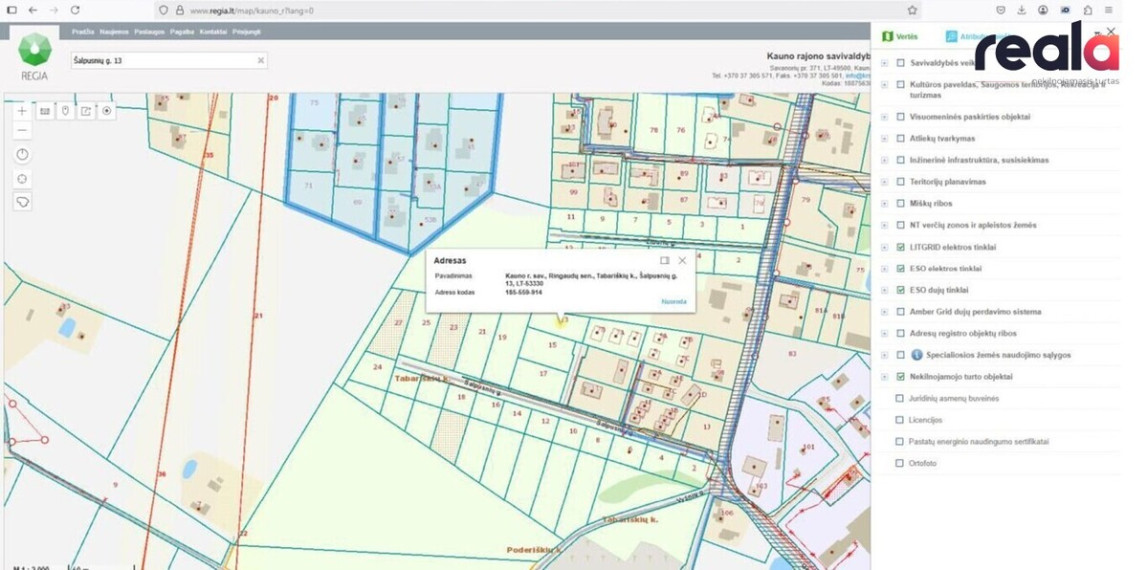Enable the Amber Grid dujų perdavimo sistema layer

(x=900, y=312)
